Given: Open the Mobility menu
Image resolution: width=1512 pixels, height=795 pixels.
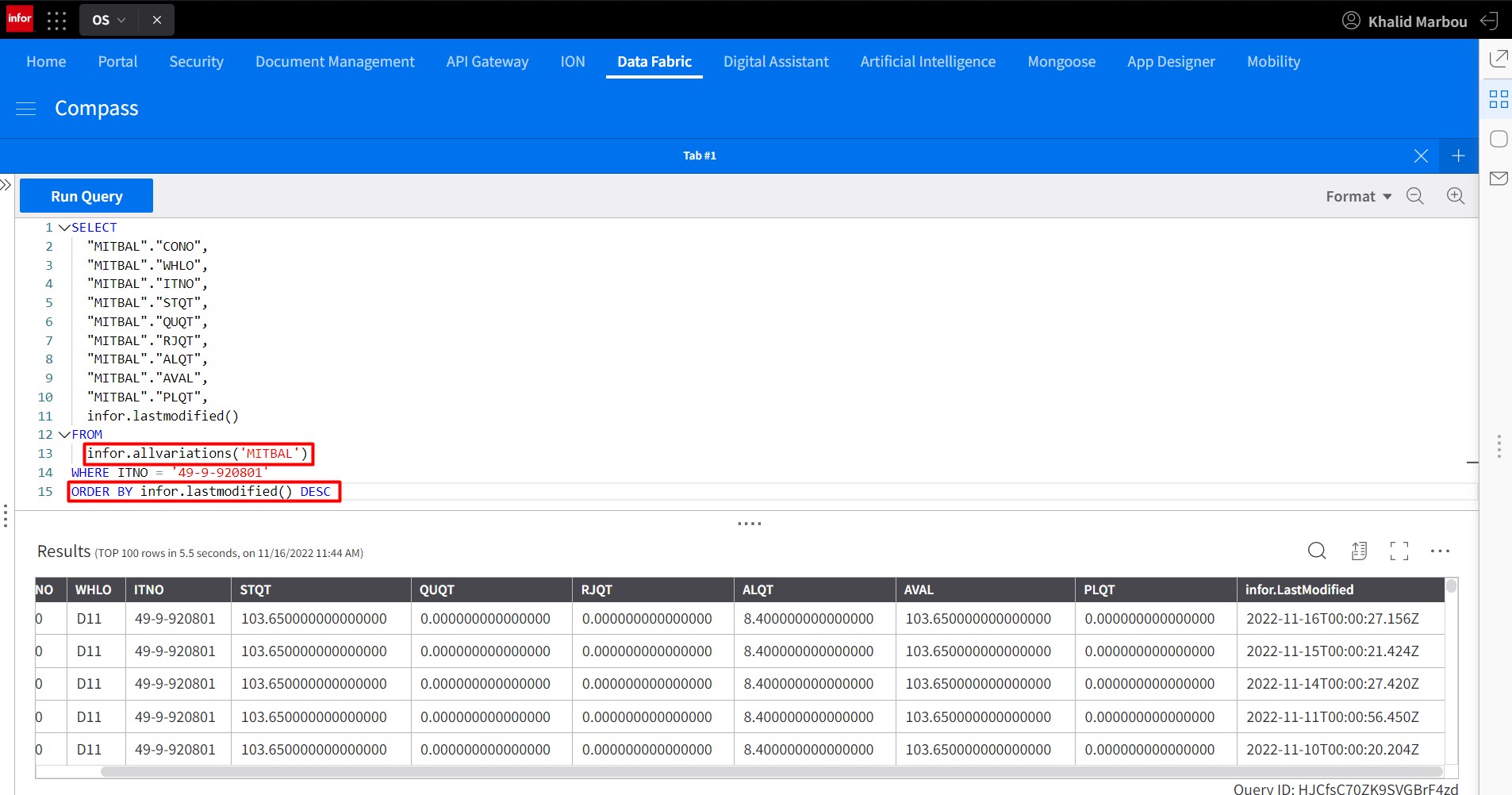Looking at the screenshot, I should pyautogui.click(x=1273, y=62).
